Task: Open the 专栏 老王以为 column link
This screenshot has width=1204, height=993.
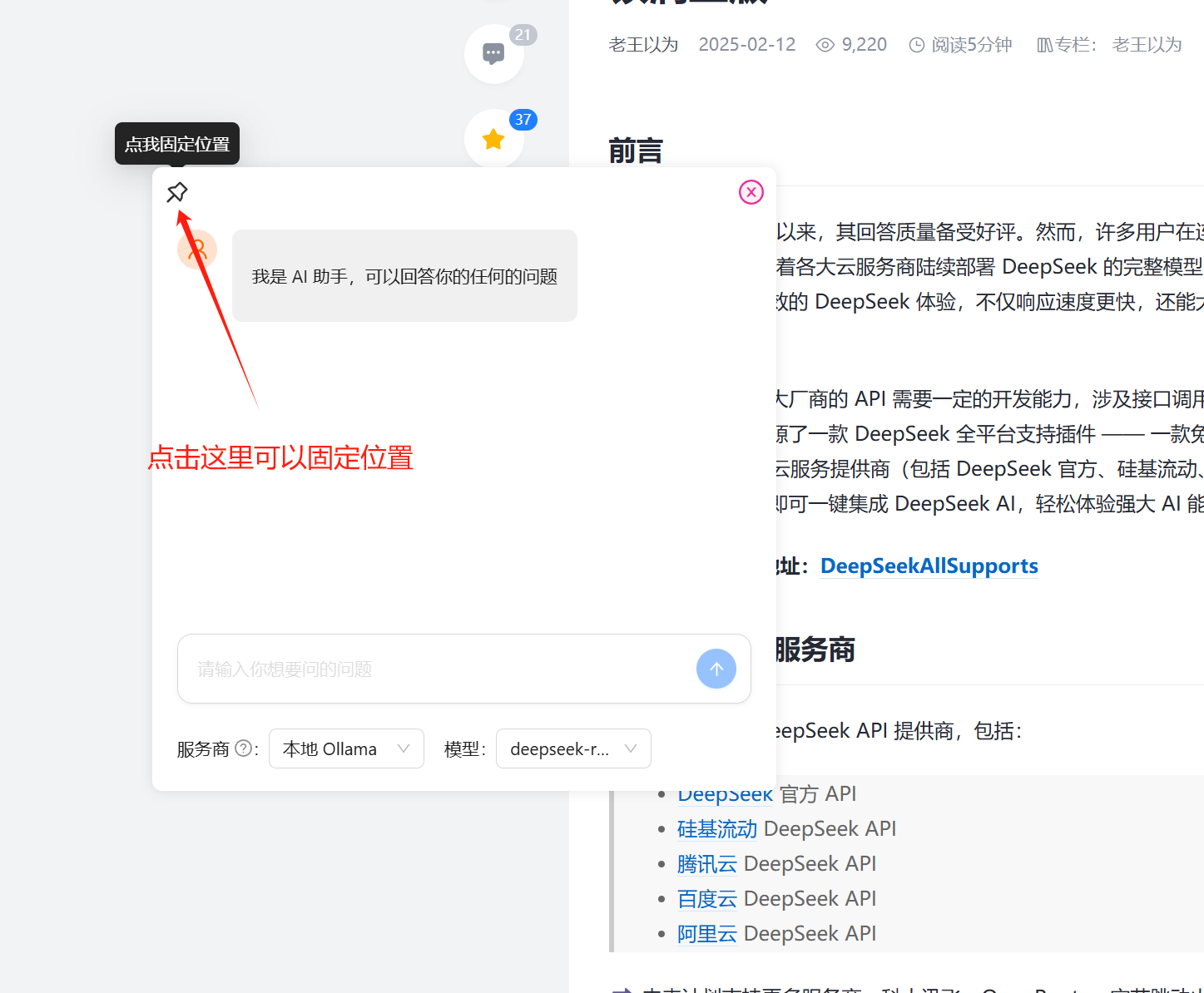Action: [x=1147, y=45]
